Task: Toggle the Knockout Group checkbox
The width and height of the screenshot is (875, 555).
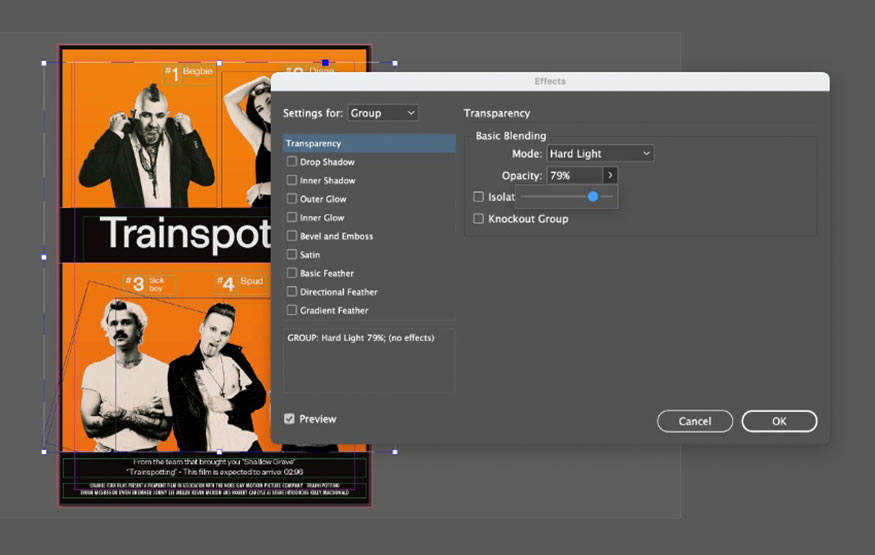Action: tap(478, 219)
